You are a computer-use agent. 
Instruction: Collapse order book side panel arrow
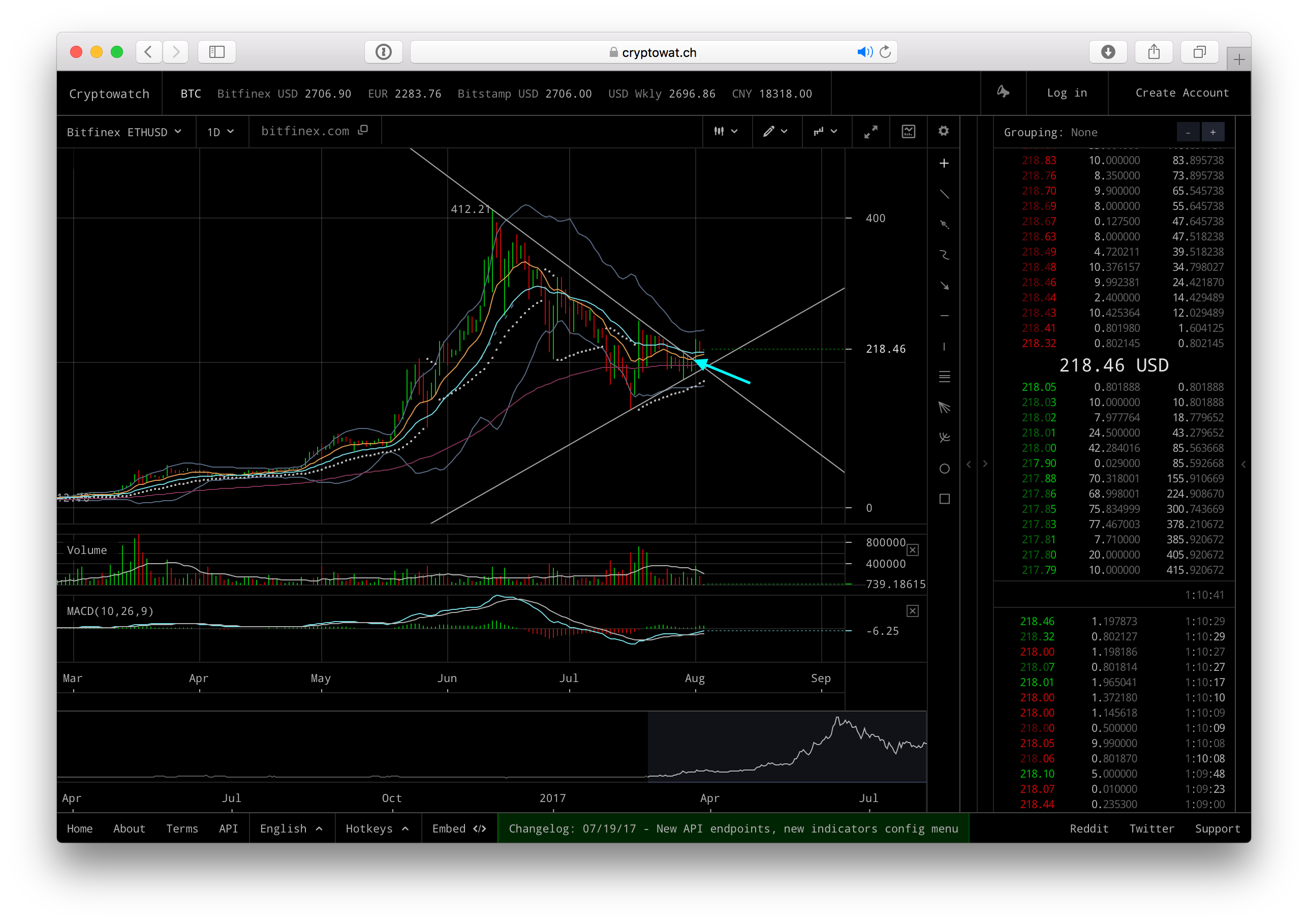click(1243, 464)
